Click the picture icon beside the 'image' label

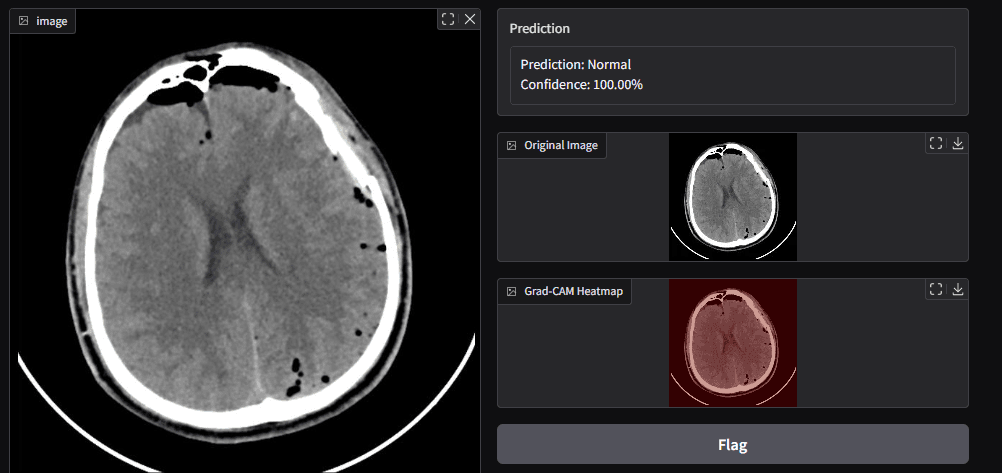click(24, 21)
